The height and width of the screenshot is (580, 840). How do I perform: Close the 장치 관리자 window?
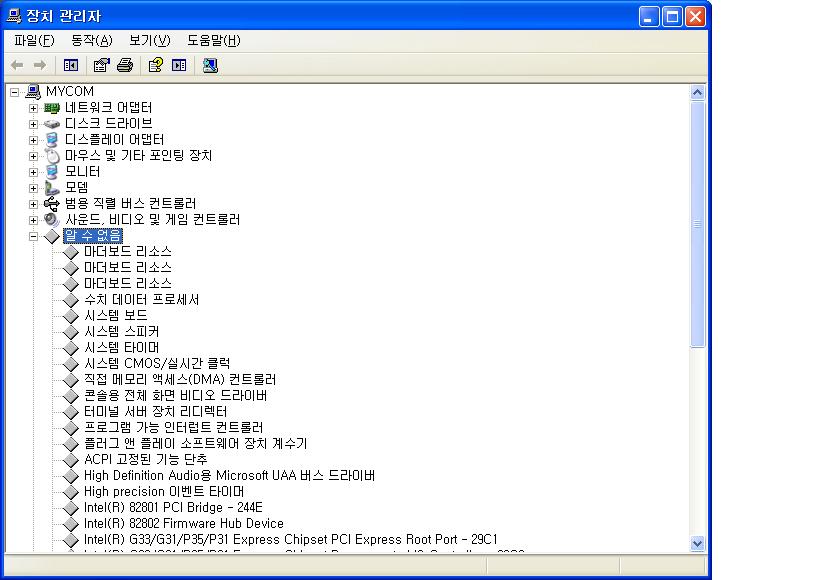click(695, 17)
